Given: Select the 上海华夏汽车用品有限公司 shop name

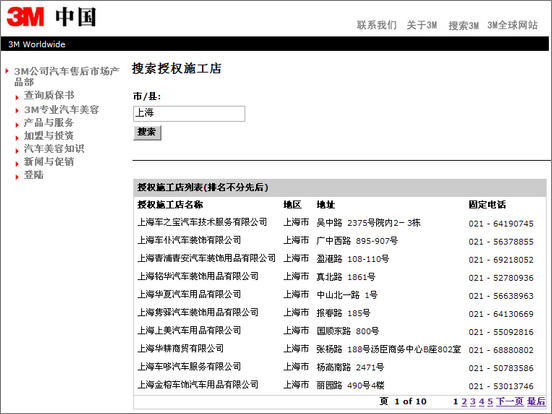Looking at the screenshot, I should click(189, 294).
